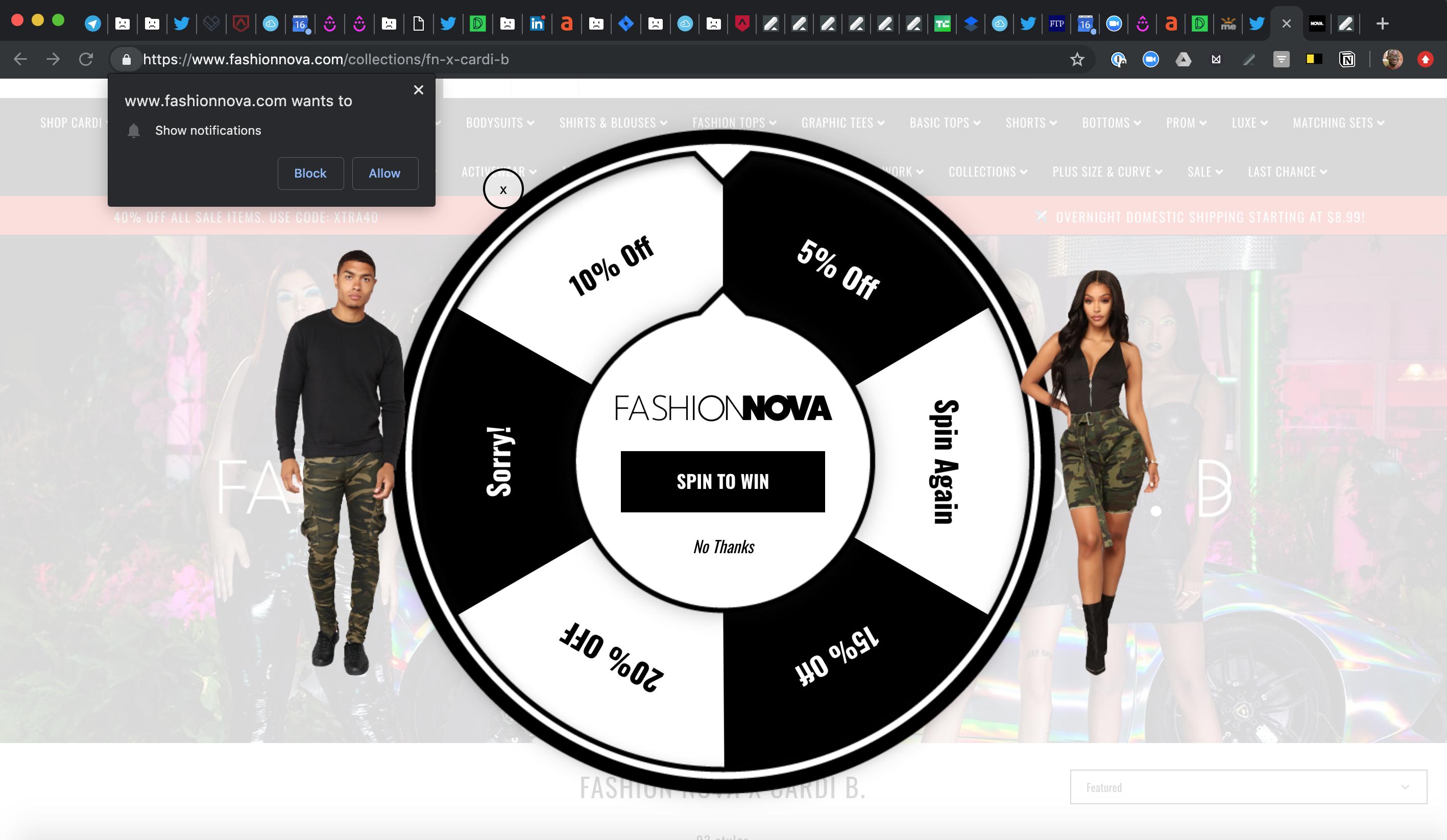The image size is (1447, 840).
Task: Switch to the blue diamond Jira tab
Action: pyautogui.click(x=626, y=23)
